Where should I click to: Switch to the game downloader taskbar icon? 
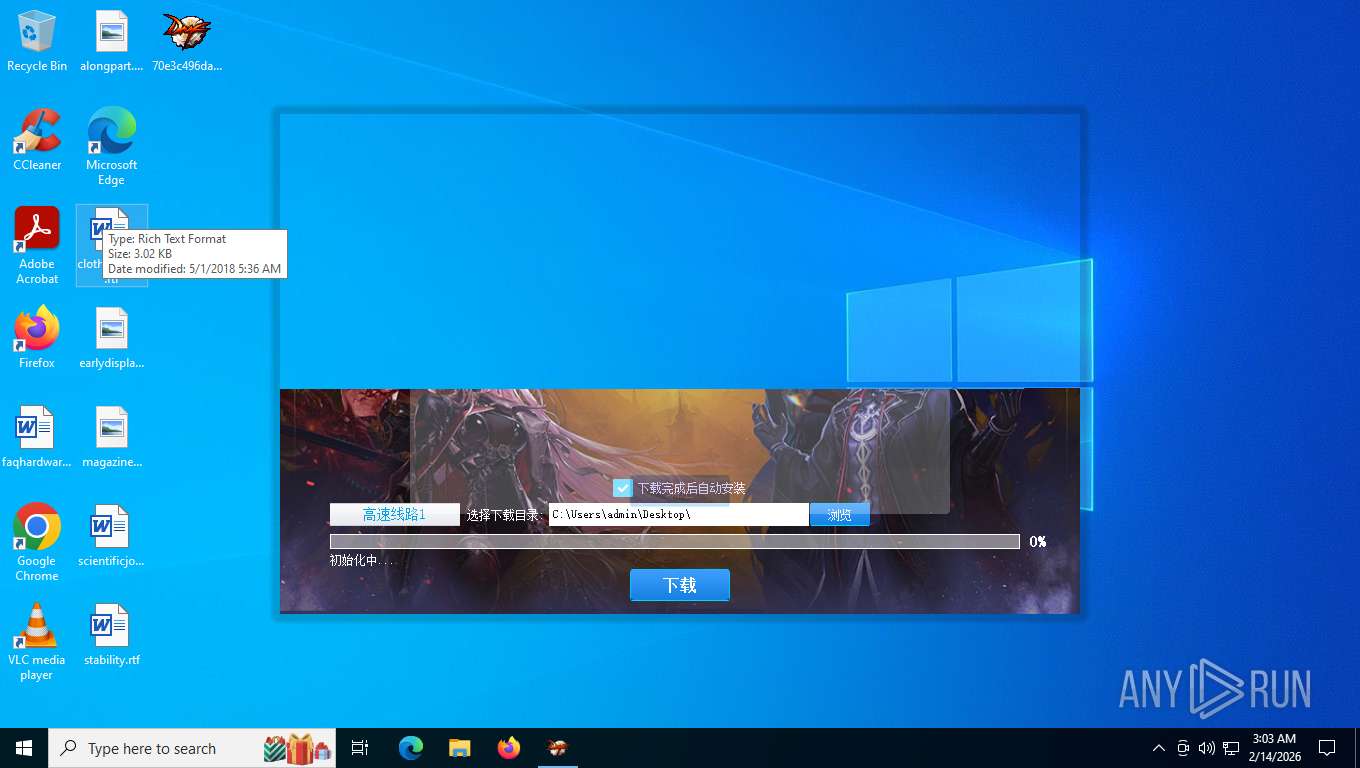coord(558,748)
